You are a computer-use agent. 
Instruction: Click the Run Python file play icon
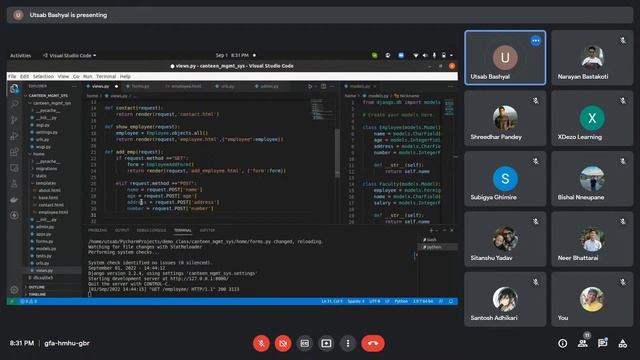coord(310,87)
